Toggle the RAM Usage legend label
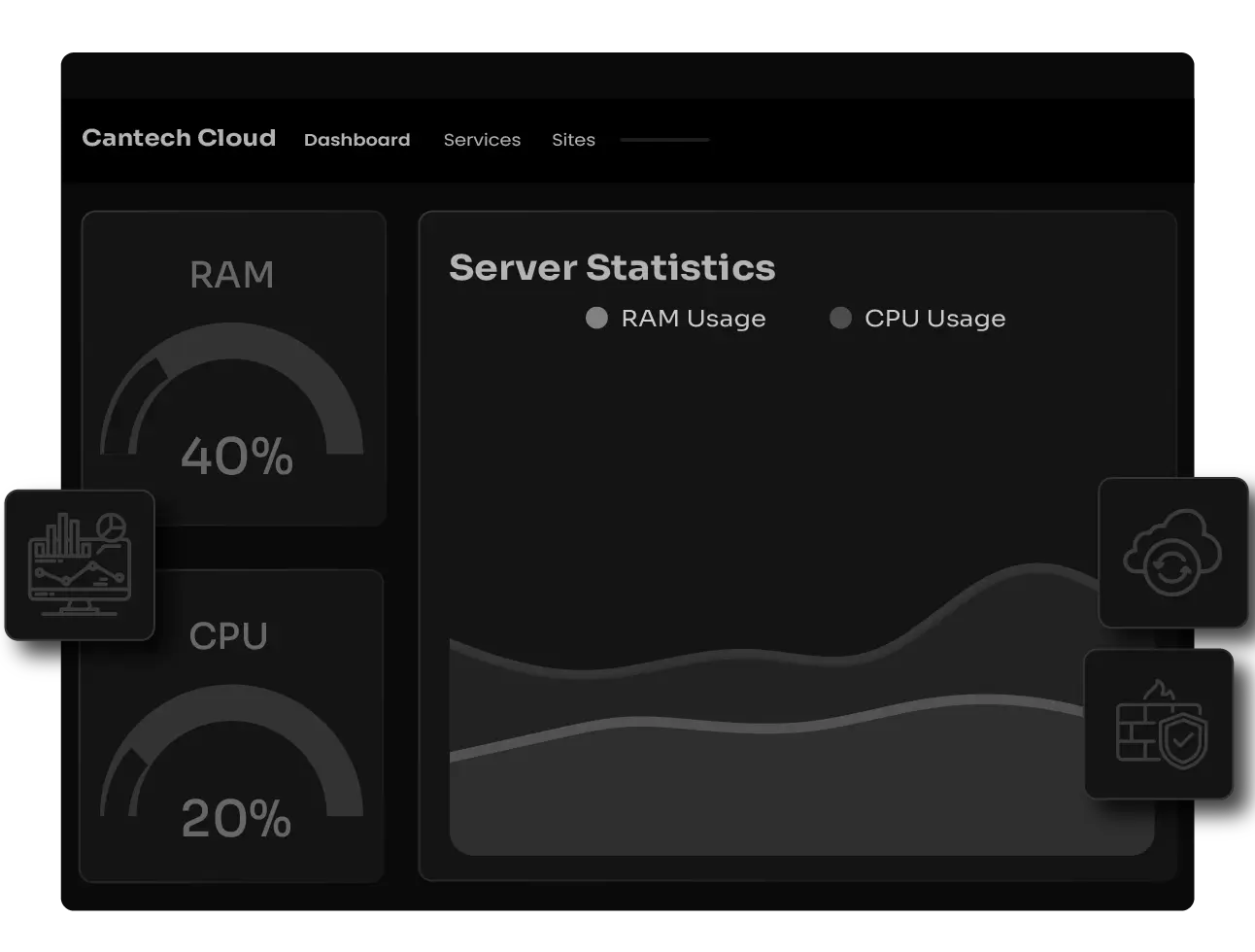 pos(693,319)
